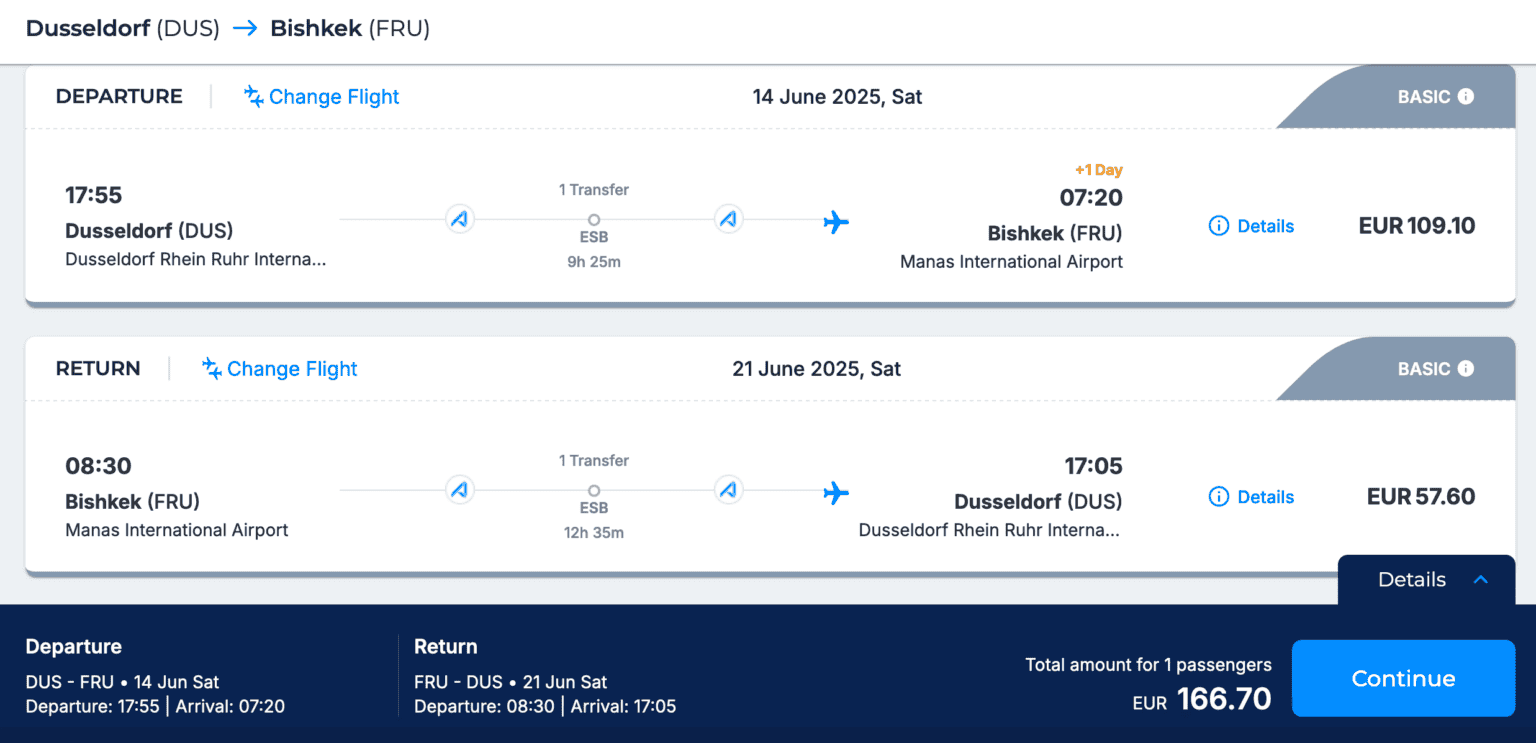Click the ESB transfer stop on departure flight

[x=594, y=220]
